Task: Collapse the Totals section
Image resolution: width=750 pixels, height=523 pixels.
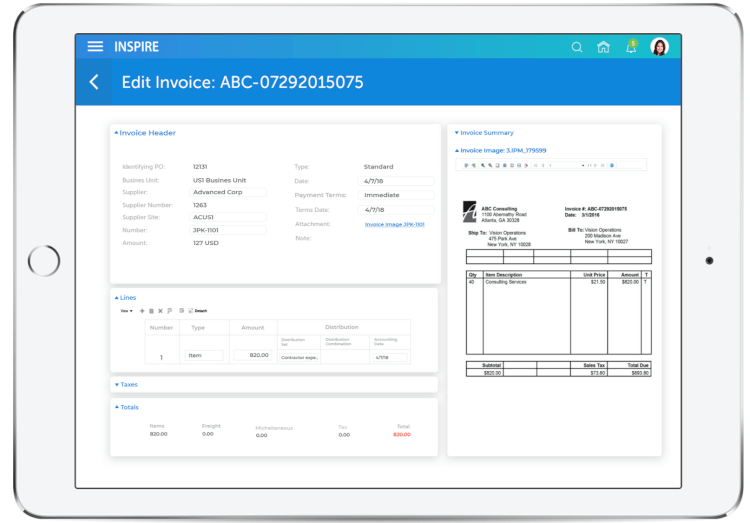Action: click(x=127, y=407)
